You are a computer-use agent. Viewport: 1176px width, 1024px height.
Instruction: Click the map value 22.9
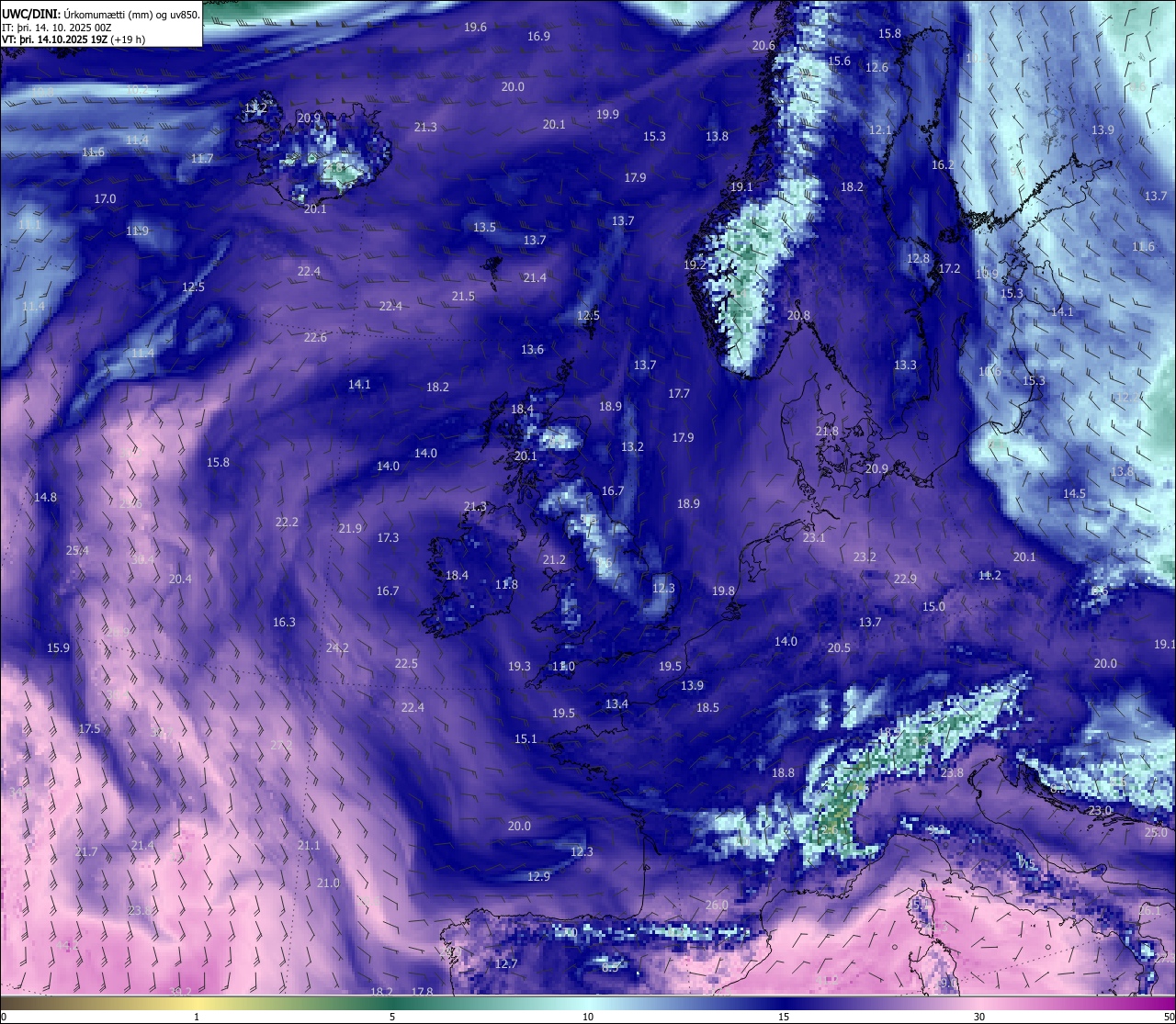(905, 580)
